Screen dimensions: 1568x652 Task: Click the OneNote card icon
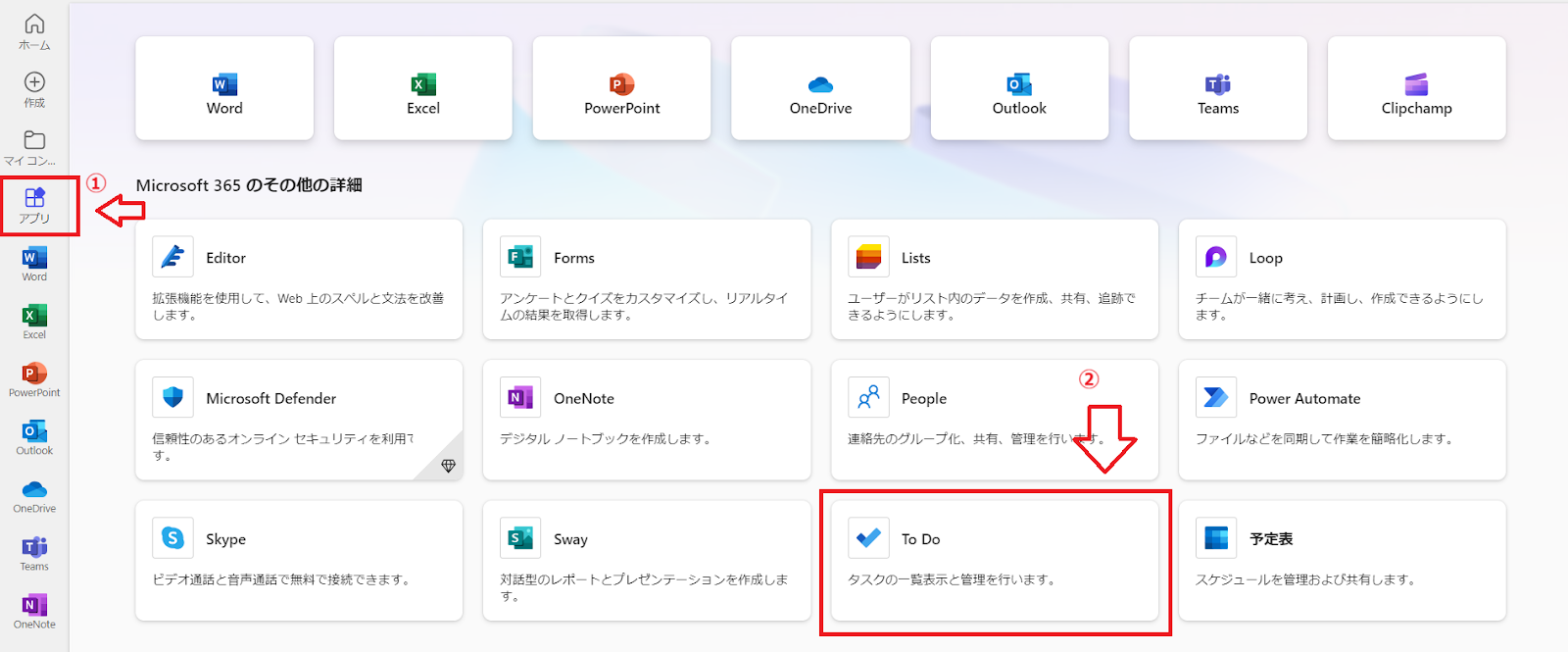520,397
